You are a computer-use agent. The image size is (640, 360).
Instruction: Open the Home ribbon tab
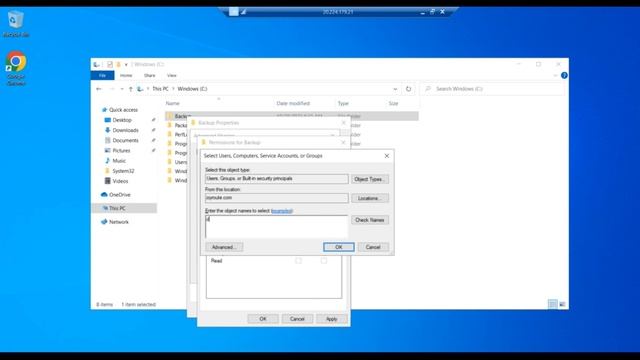(x=126, y=76)
